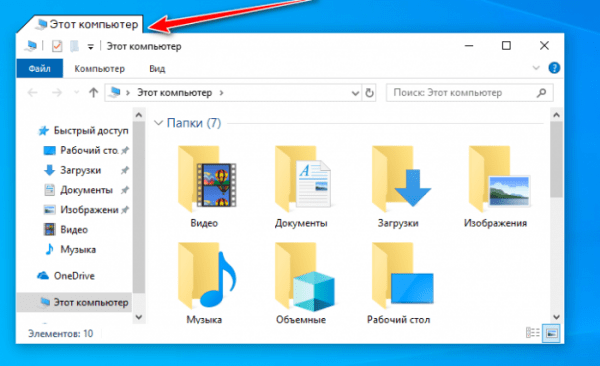Screen dimensions: 600x366
Task: Close the Этот компьютер window
Action: coord(544,46)
